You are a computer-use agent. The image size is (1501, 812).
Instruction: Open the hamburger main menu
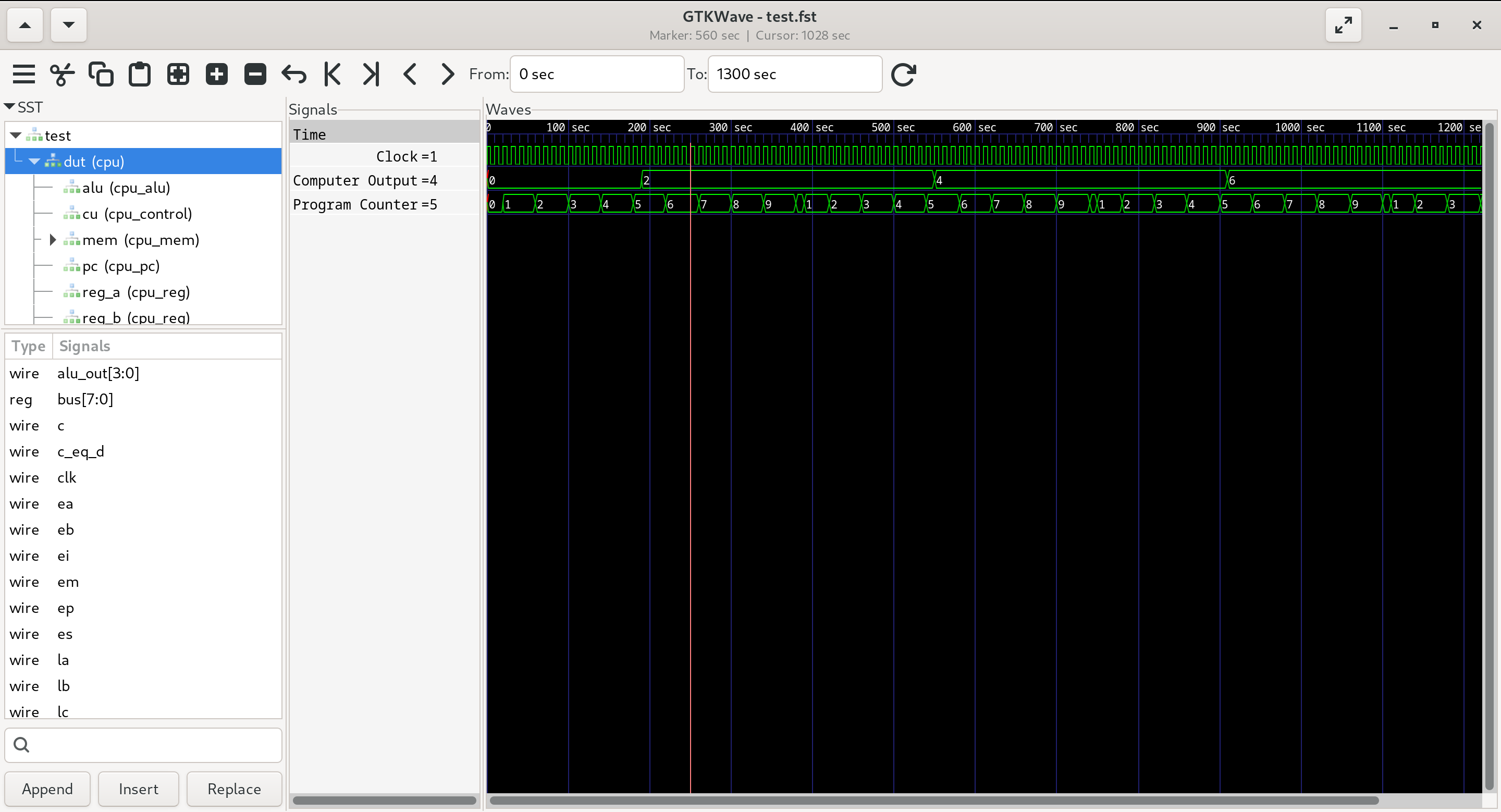pos(24,74)
